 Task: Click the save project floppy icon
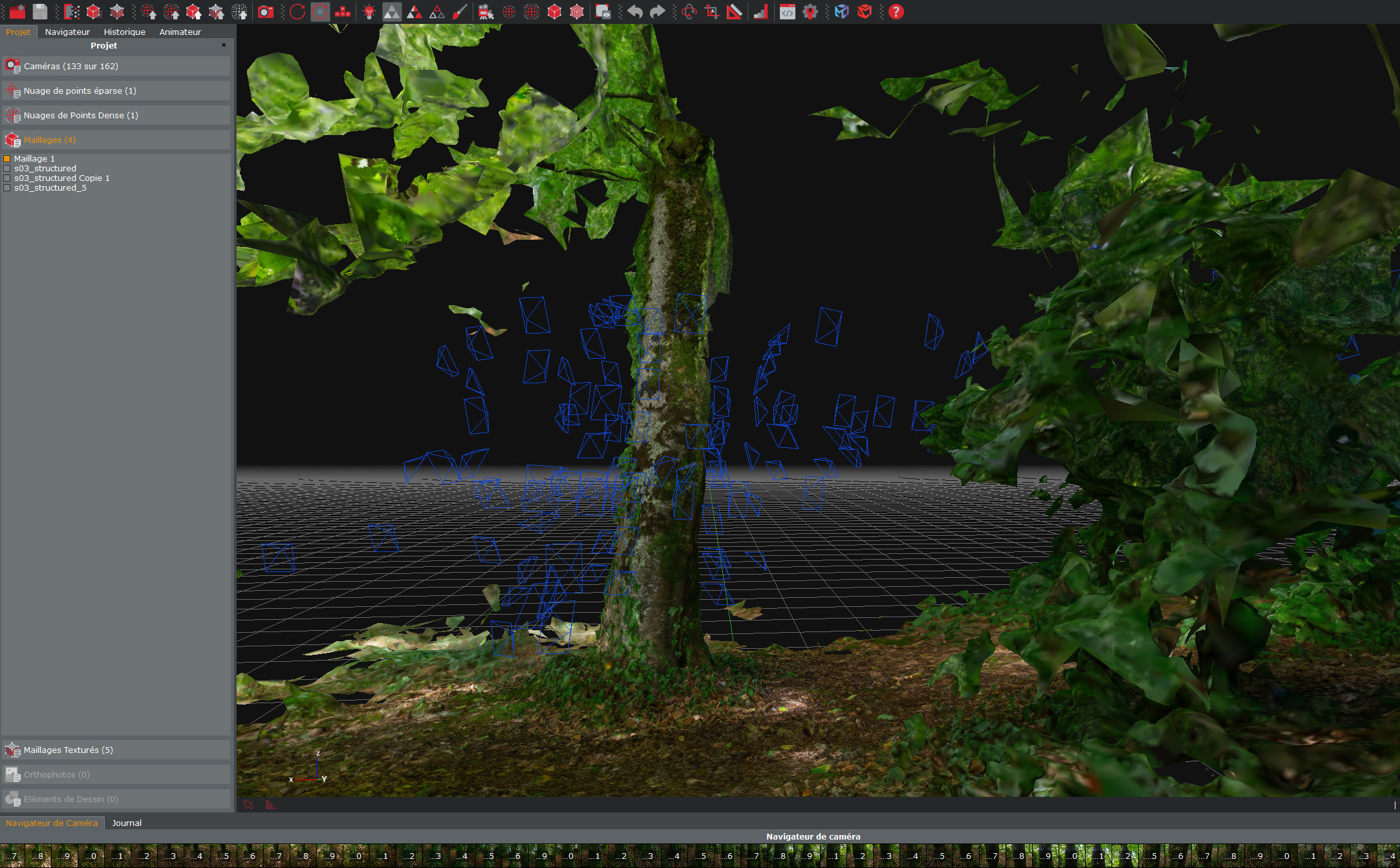(40, 12)
